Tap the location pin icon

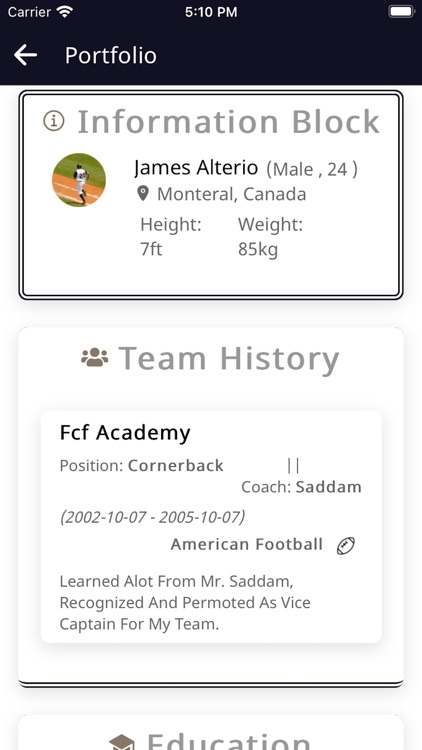(143, 194)
